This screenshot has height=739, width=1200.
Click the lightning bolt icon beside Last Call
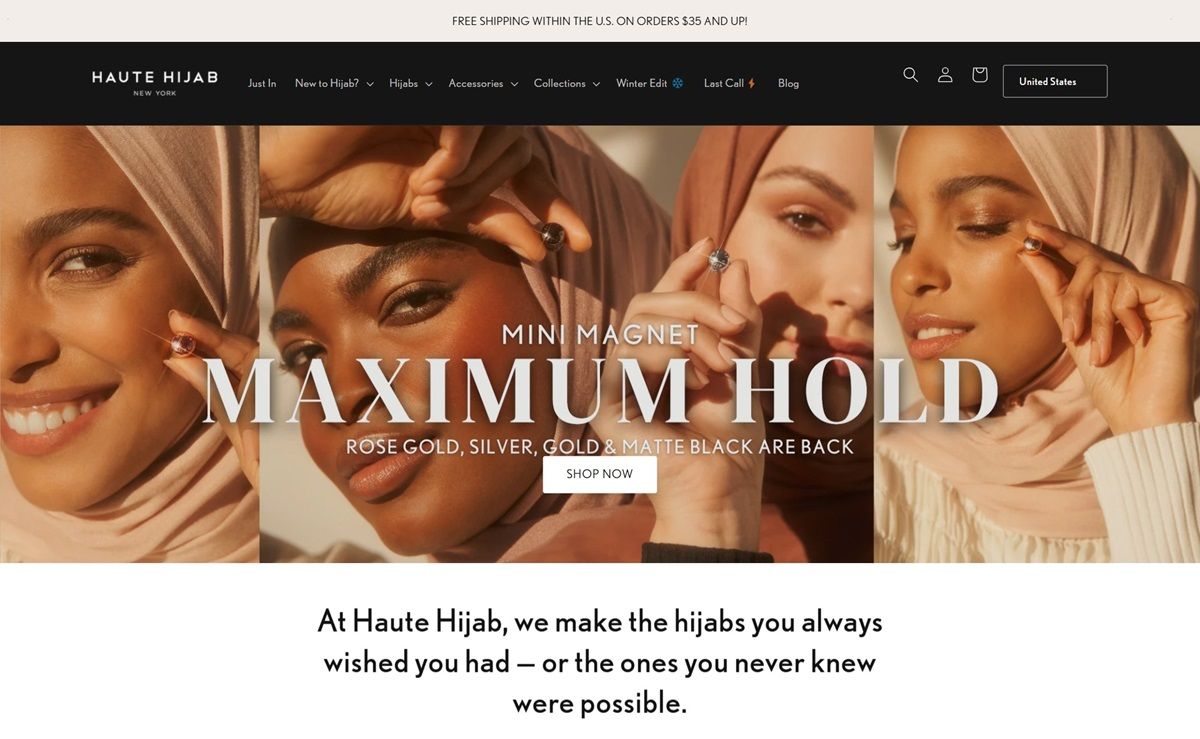[752, 83]
